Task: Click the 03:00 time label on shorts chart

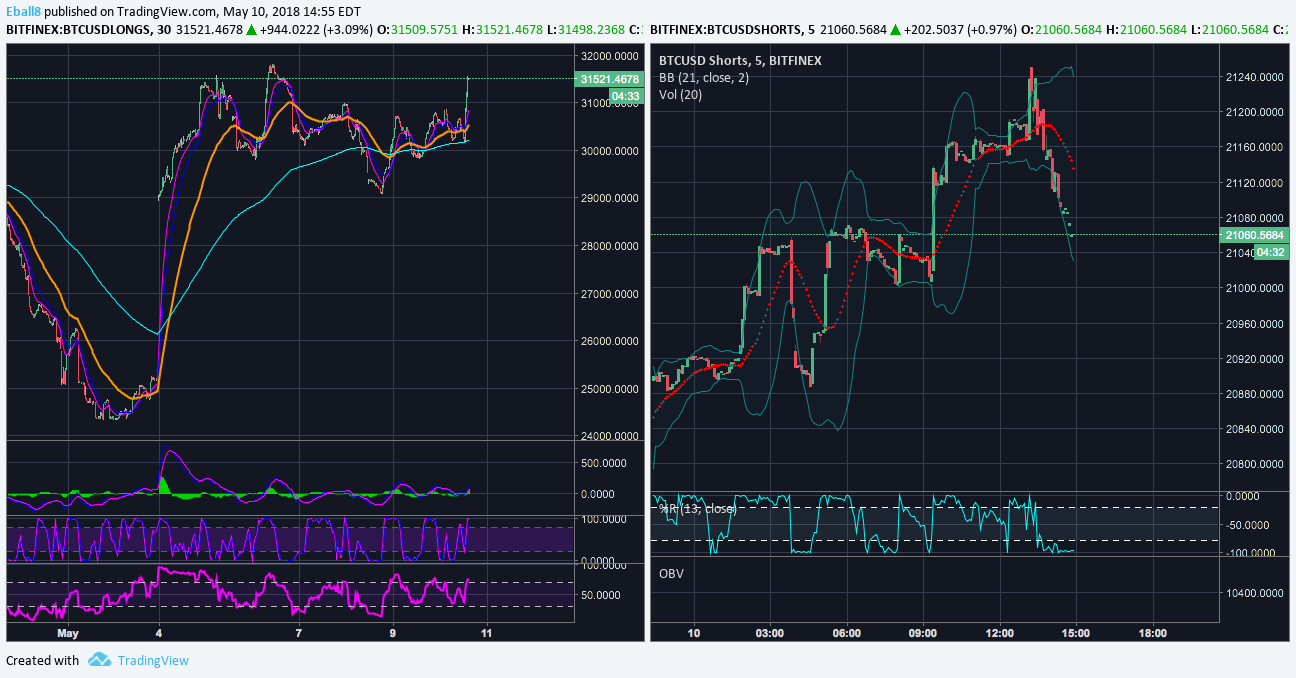Action: click(769, 633)
